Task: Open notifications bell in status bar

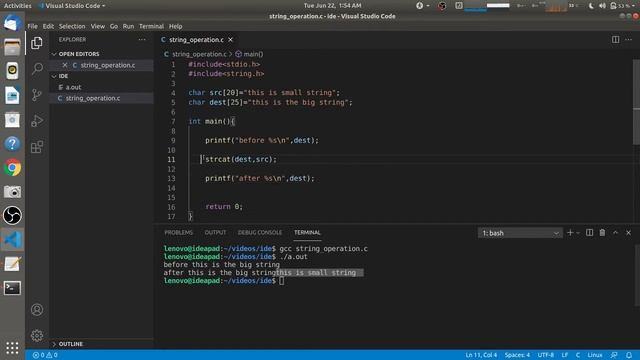Action: (629, 355)
